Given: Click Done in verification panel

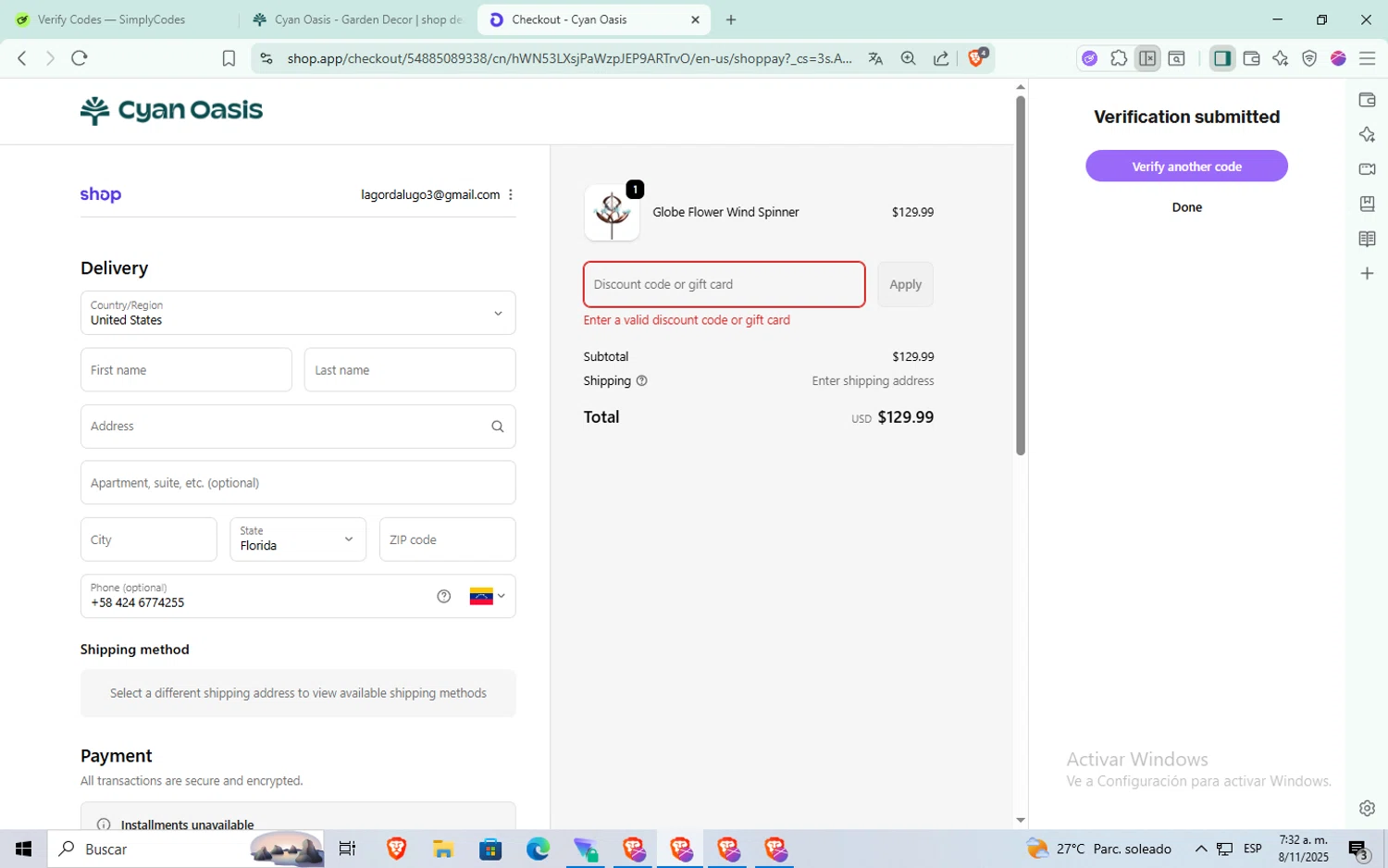Looking at the screenshot, I should [1186, 207].
